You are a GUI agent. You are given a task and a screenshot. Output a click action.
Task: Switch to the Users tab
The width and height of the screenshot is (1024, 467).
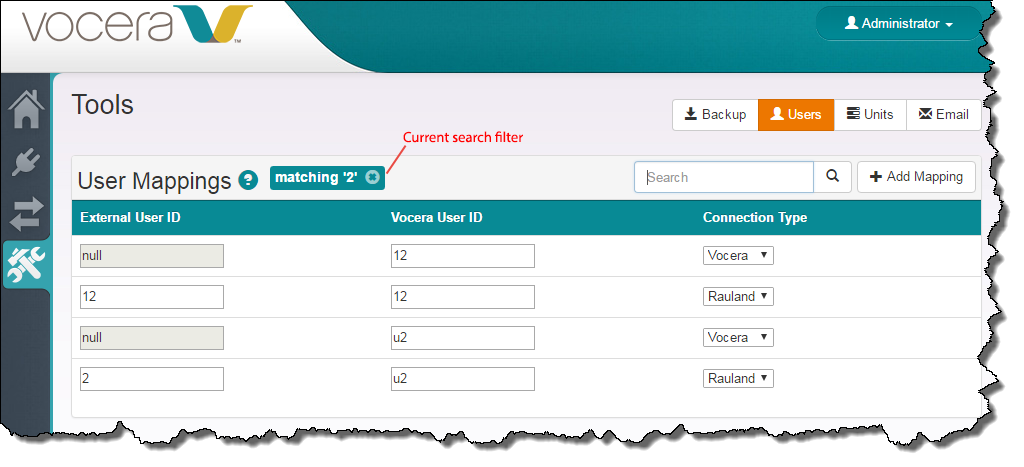tap(795, 114)
